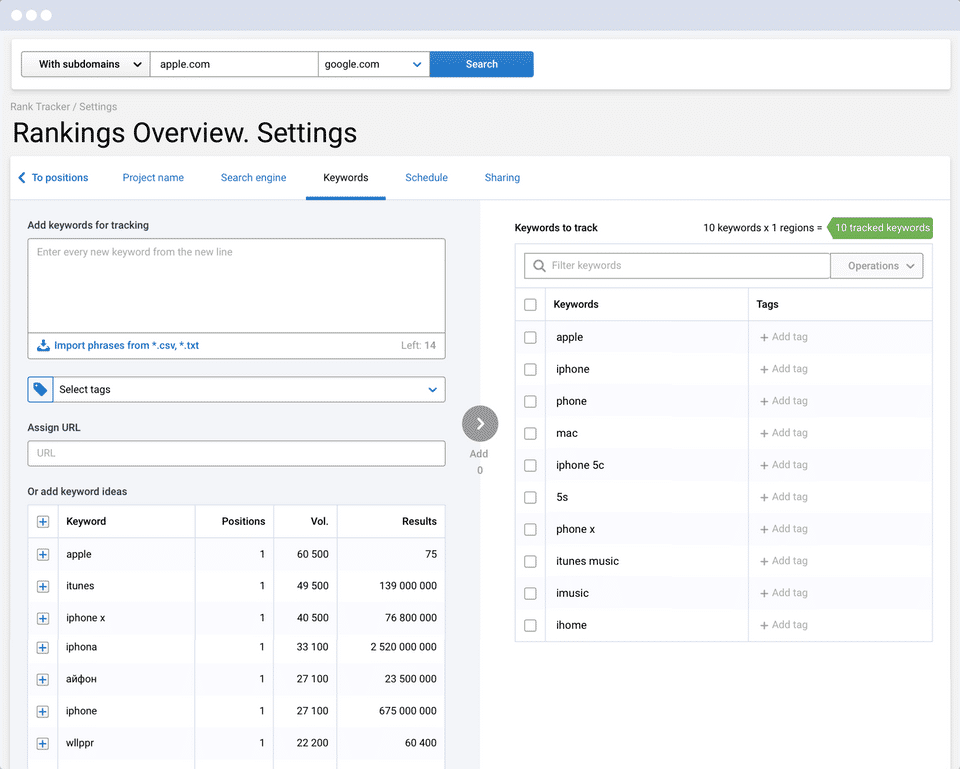The height and width of the screenshot is (769, 960).
Task: Switch to the Schedule tab
Action: 426,178
